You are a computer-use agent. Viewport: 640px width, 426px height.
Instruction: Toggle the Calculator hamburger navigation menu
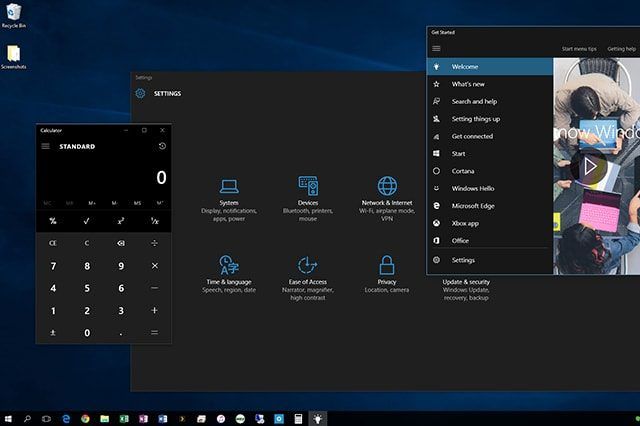tap(46, 147)
